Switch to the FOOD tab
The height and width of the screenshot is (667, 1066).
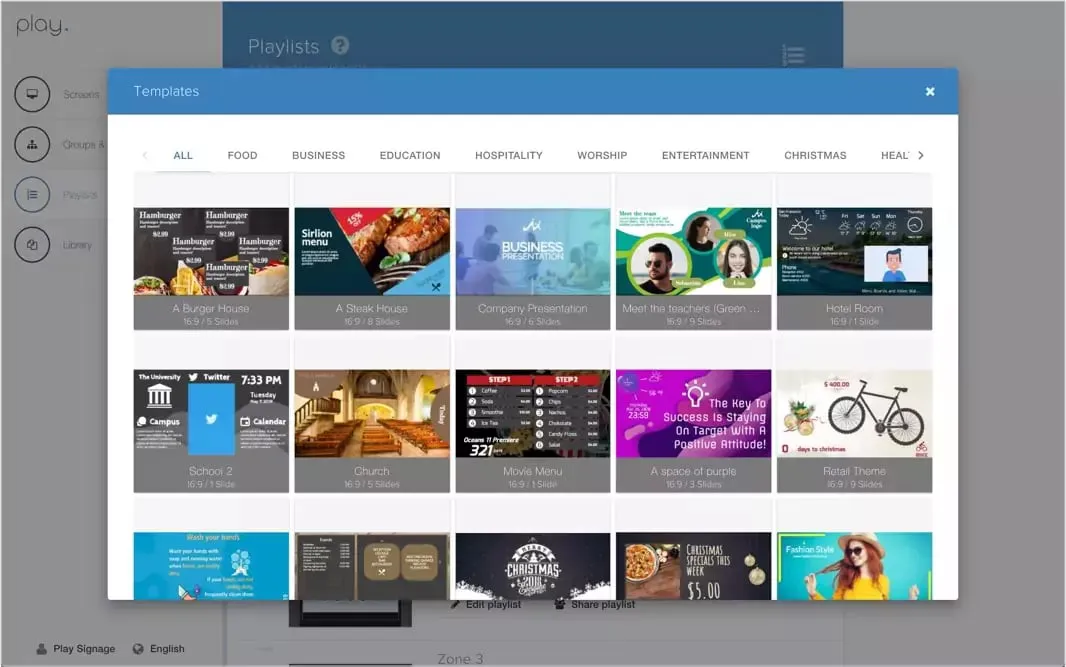(x=242, y=155)
